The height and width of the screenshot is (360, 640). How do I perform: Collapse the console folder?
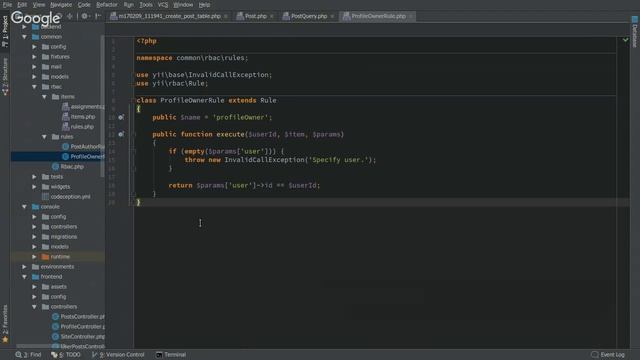tap(24, 207)
